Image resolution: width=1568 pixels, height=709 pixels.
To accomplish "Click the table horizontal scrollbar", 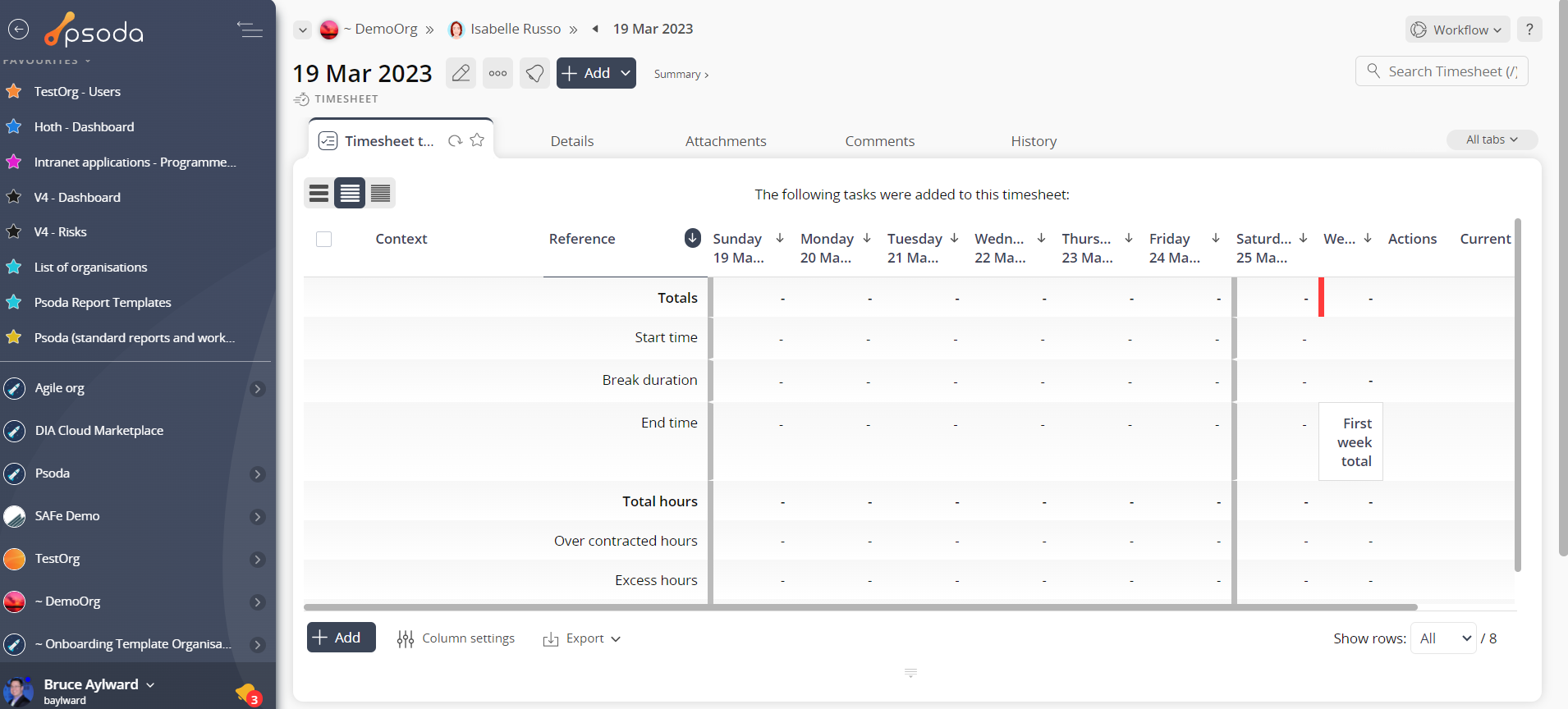I will pos(860,607).
